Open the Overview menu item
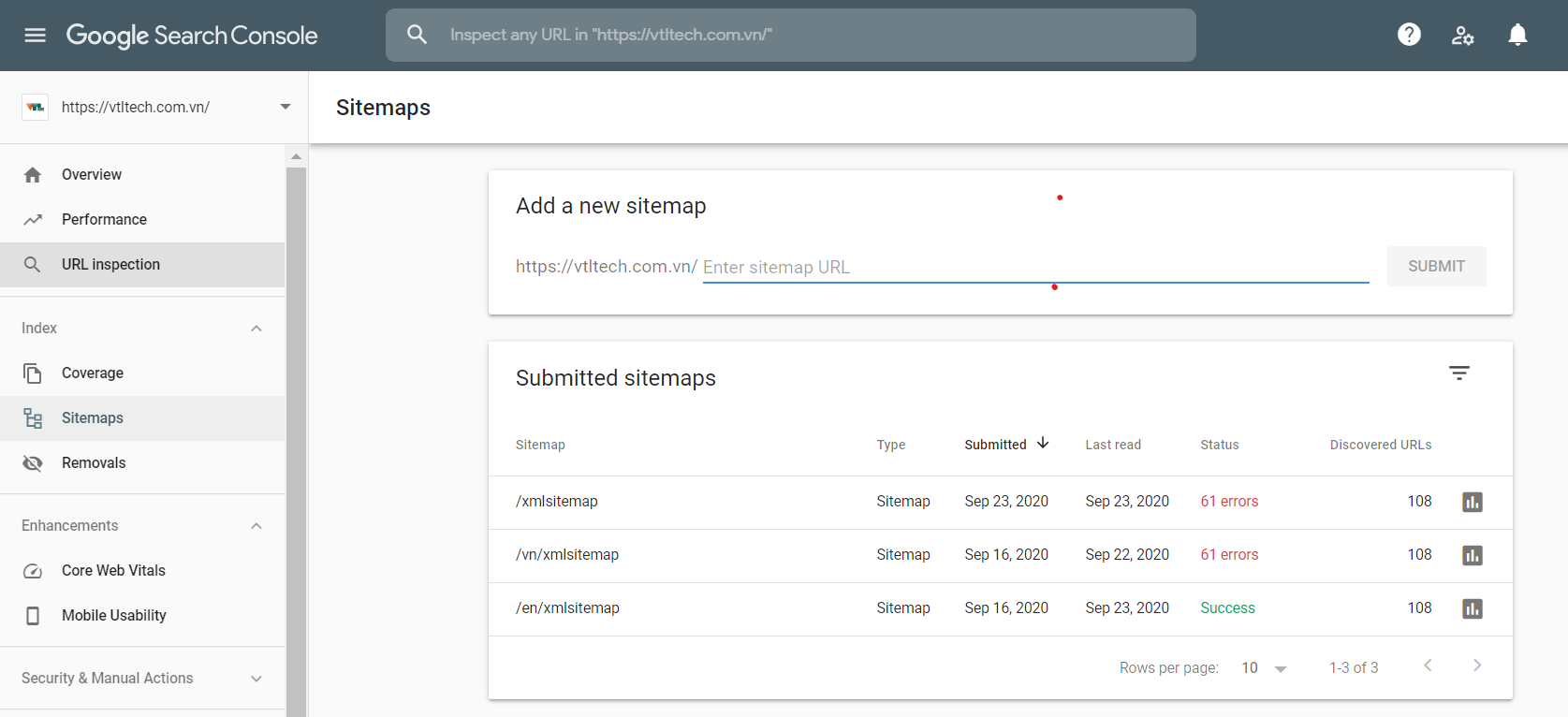Viewport: 1568px width, 717px height. (142, 175)
